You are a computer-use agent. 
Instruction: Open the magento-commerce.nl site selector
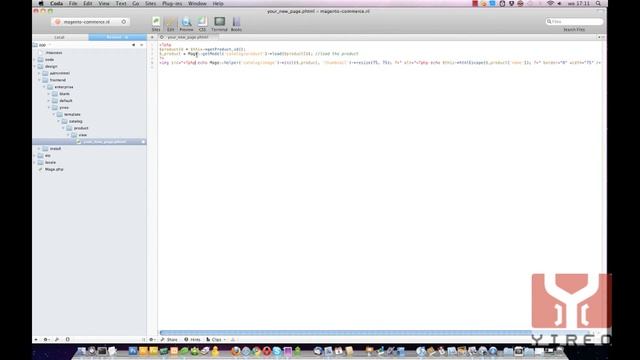tap(91, 22)
